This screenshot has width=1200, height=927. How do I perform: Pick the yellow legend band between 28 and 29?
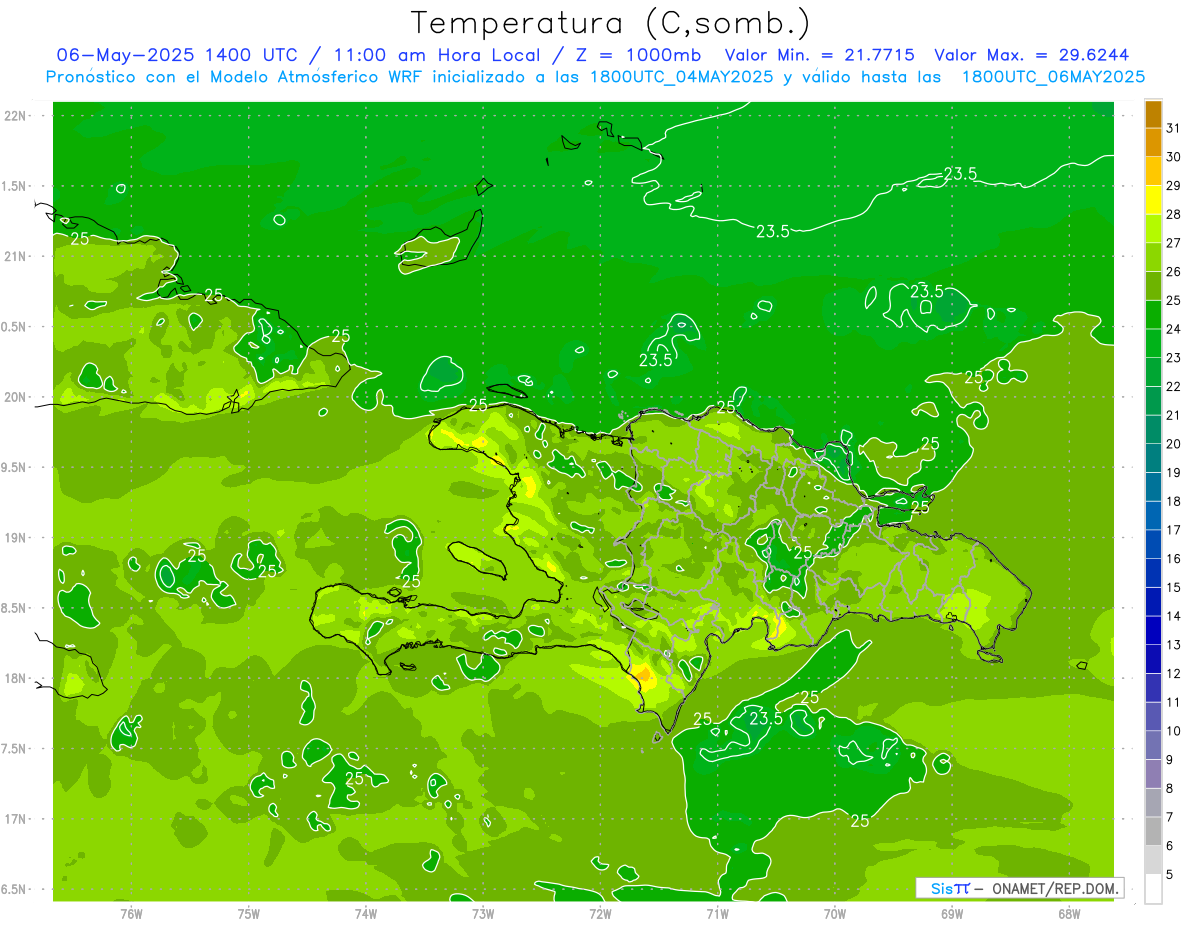pos(1153,200)
